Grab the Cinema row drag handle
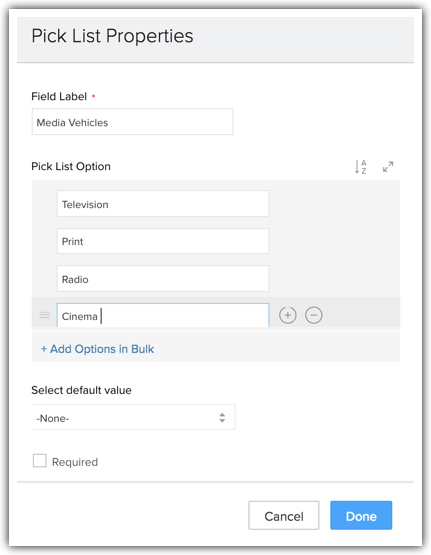This screenshot has height=555, width=431. pyautogui.click(x=45, y=315)
